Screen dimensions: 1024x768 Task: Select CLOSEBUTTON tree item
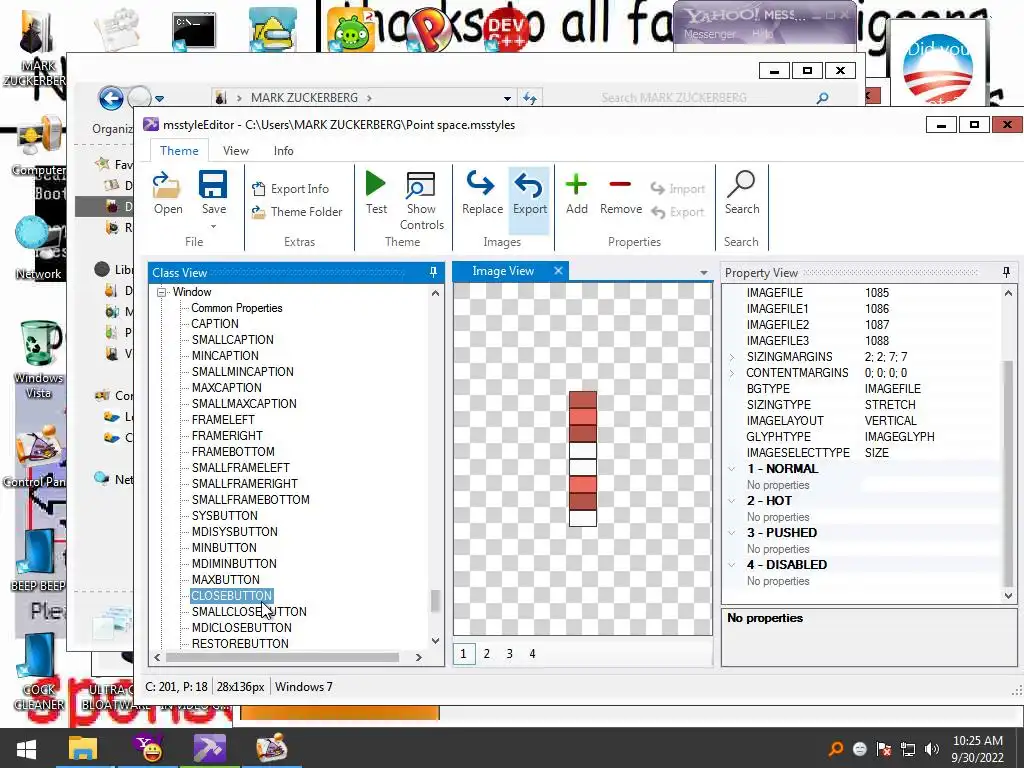pos(231,596)
